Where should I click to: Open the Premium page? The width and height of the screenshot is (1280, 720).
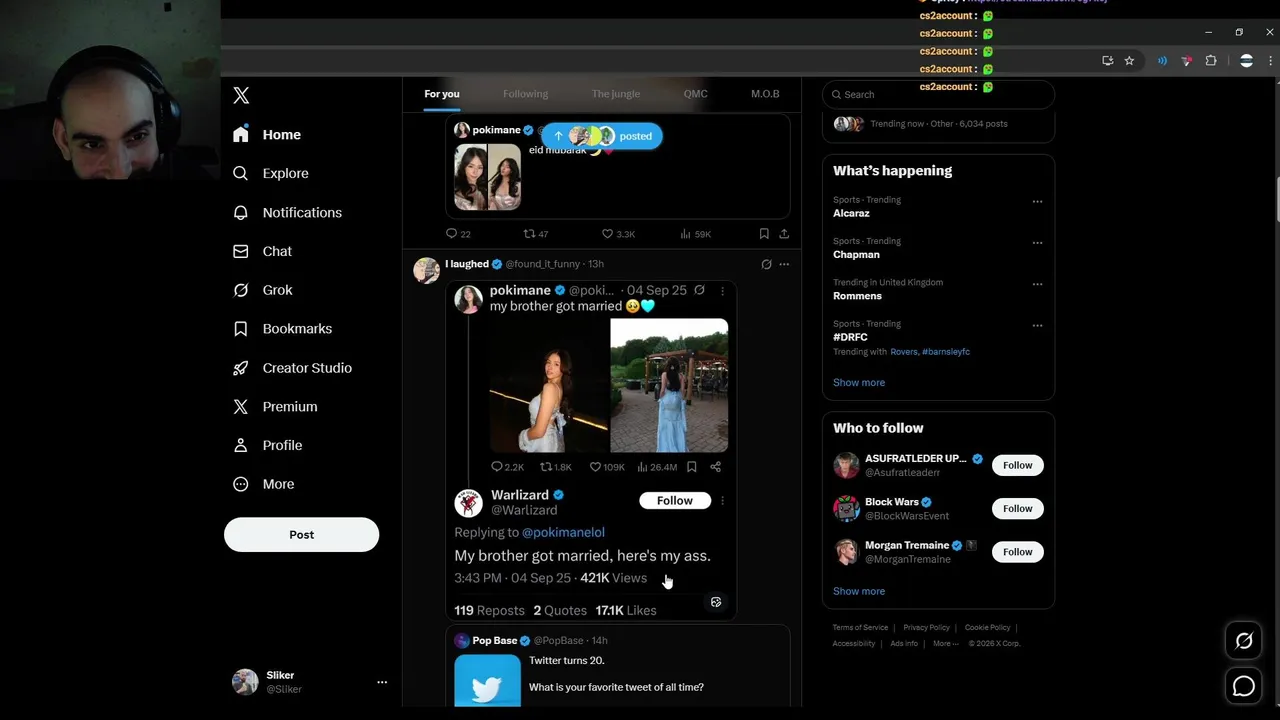pos(275,406)
